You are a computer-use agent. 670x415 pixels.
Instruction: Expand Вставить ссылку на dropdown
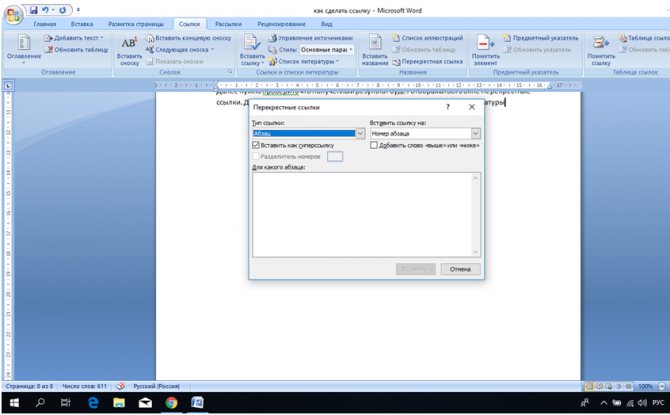coord(476,133)
